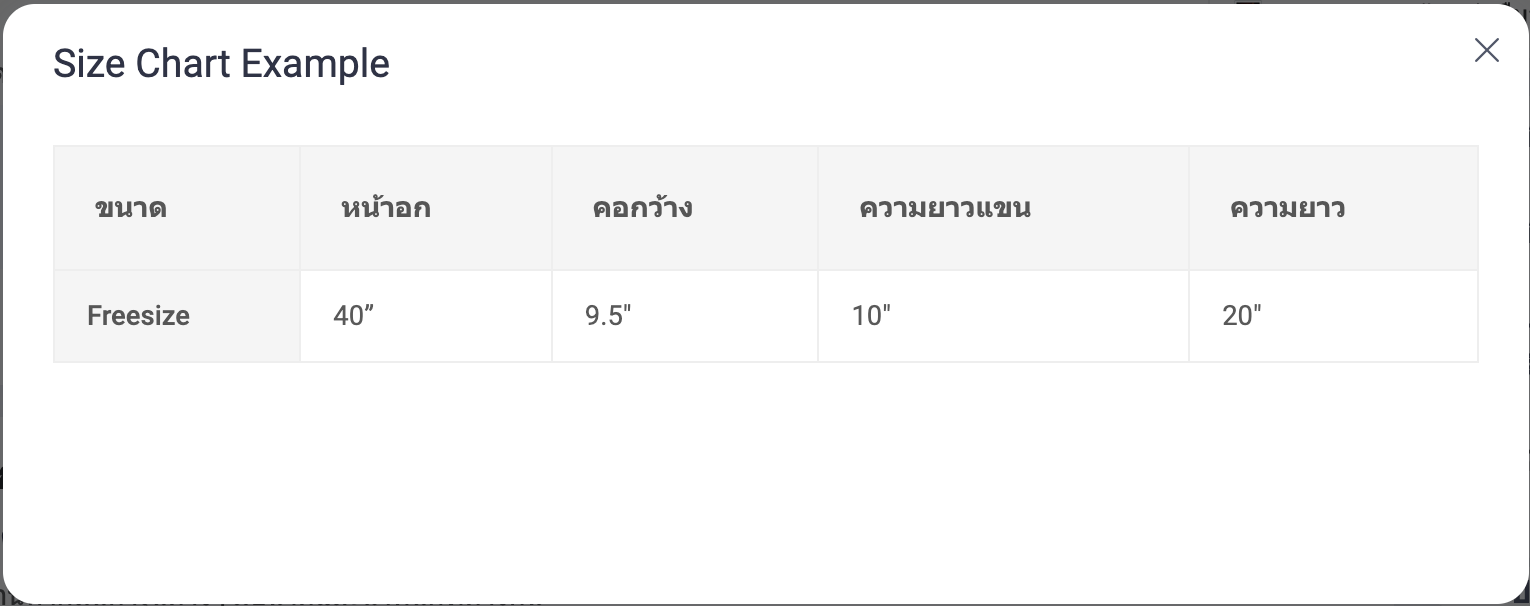Click the word Size in the title
Image resolution: width=1530 pixels, height=606 pixels.
point(89,64)
